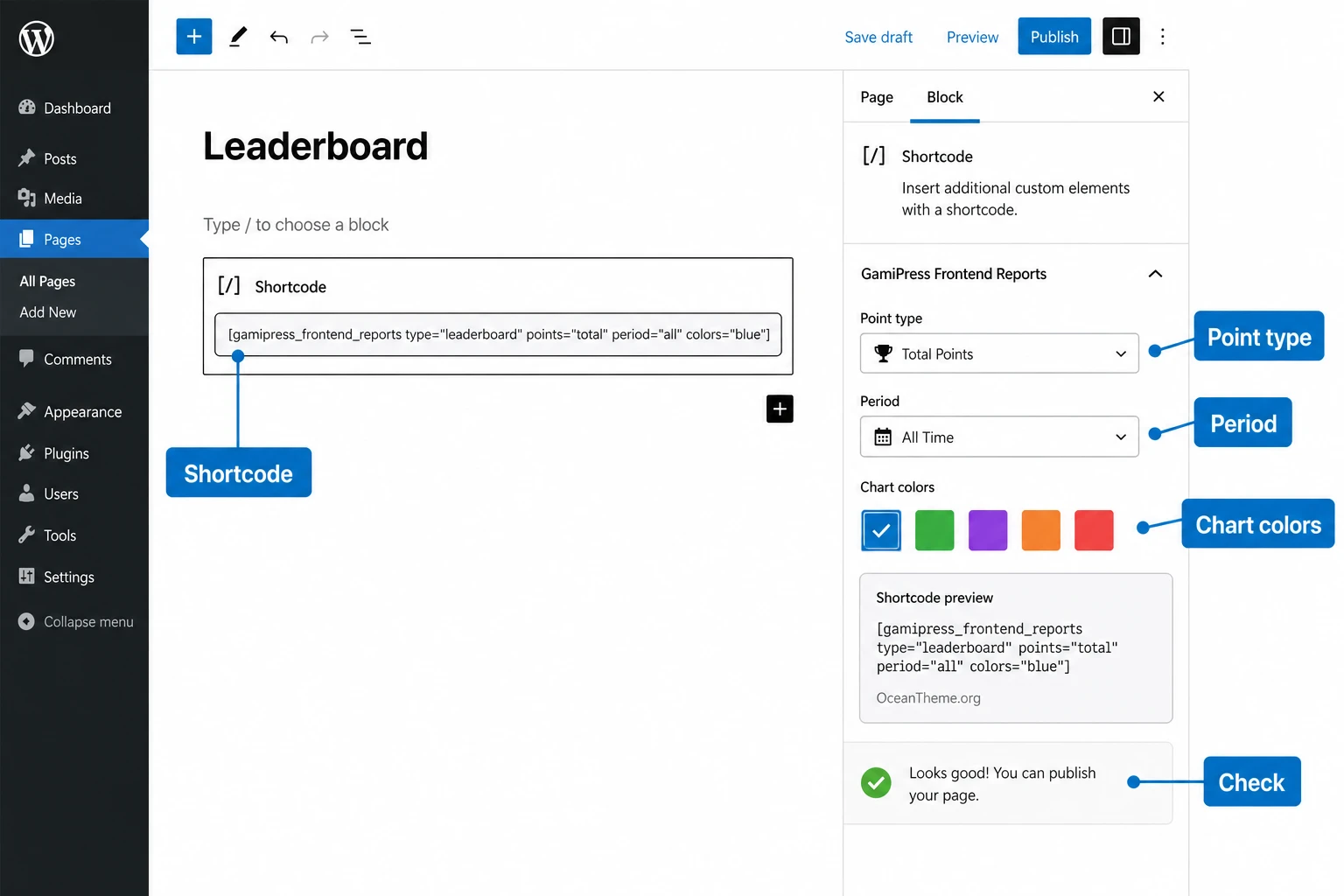The image size is (1344, 896).
Task: Click the Save draft button
Action: [x=878, y=37]
